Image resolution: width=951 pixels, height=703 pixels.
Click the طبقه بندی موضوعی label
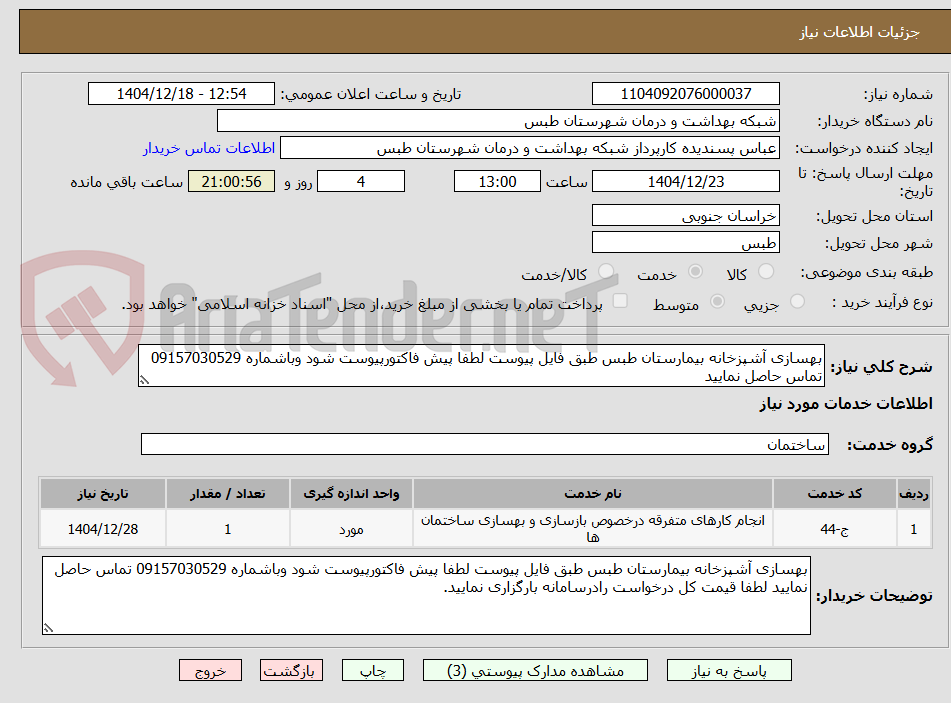pos(867,272)
